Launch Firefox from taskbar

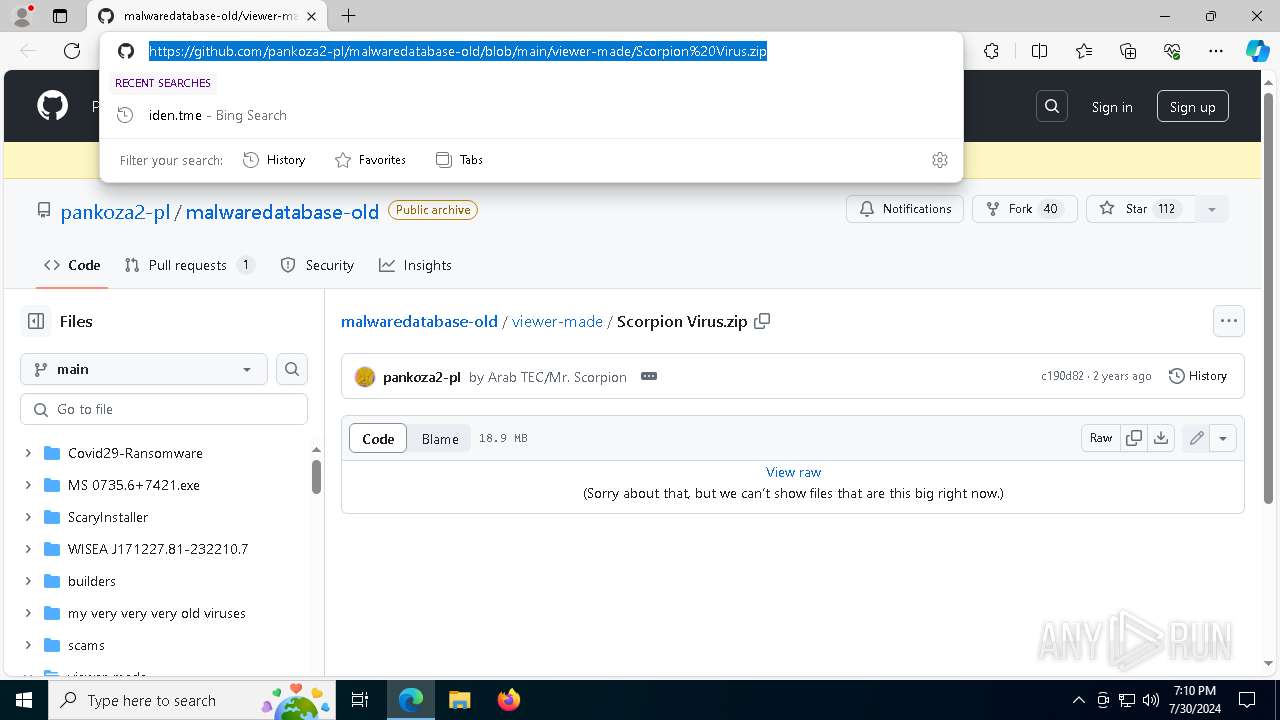[509, 700]
